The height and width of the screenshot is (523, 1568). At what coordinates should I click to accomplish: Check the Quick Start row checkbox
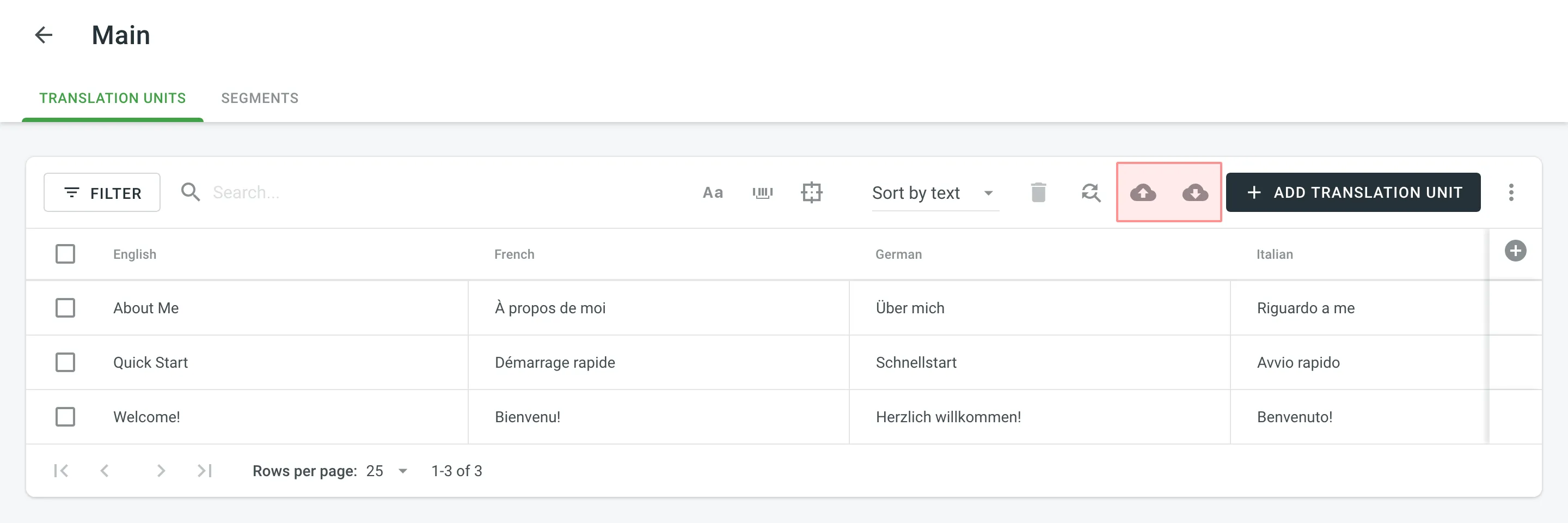65,362
